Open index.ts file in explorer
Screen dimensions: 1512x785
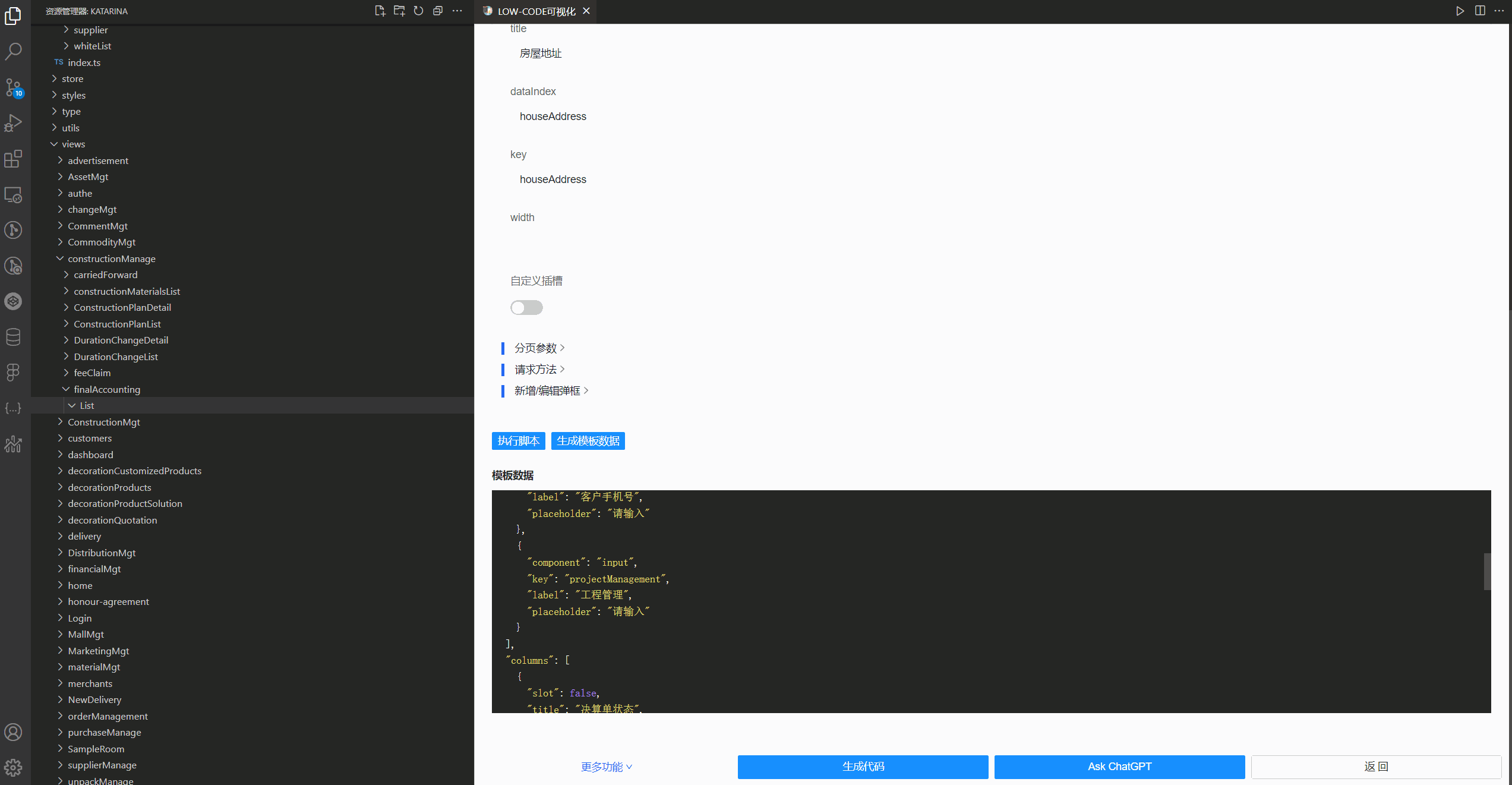pos(84,62)
